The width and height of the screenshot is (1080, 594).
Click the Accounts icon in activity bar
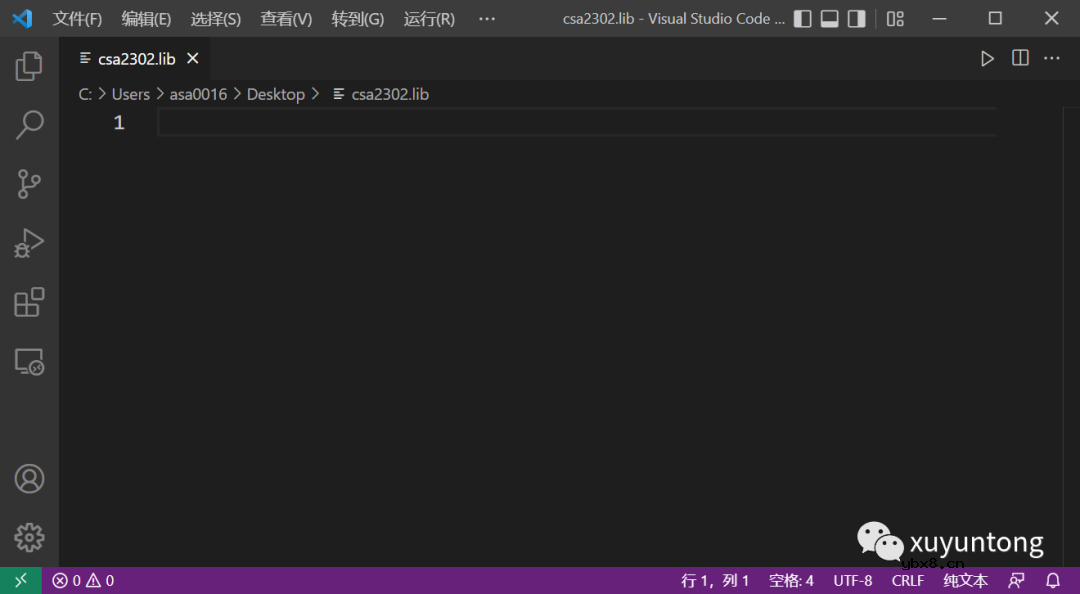29,479
